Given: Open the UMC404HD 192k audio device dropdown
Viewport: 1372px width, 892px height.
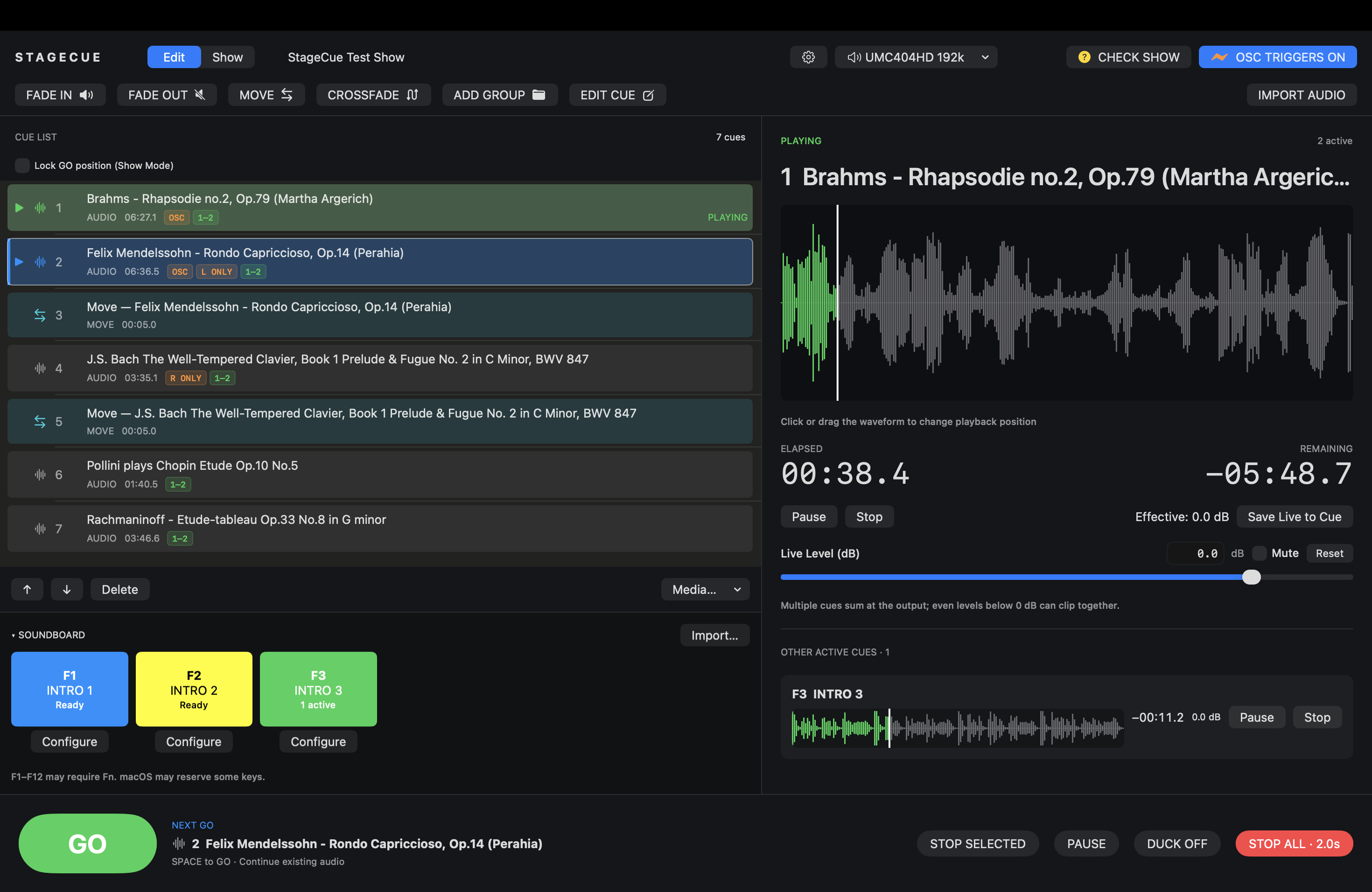Looking at the screenshot, I should coord(916,57).
